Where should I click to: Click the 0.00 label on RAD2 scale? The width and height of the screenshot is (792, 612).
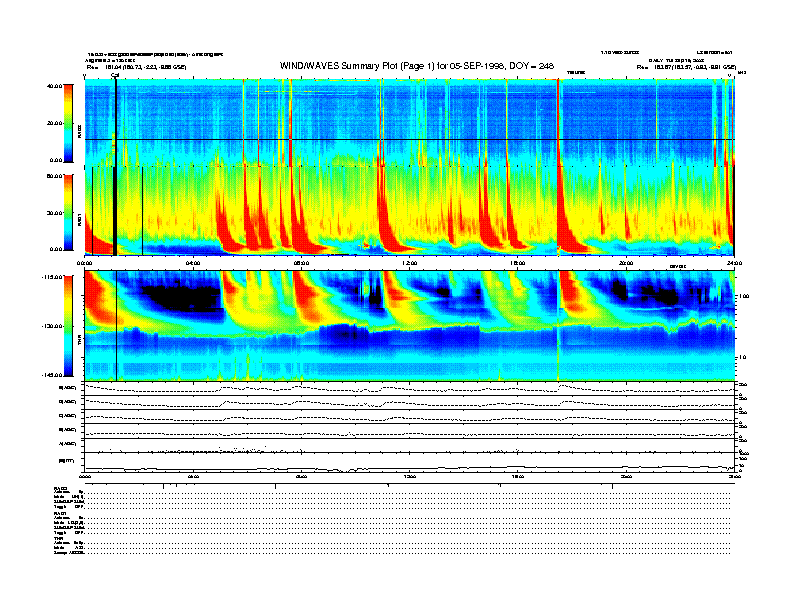56,160
